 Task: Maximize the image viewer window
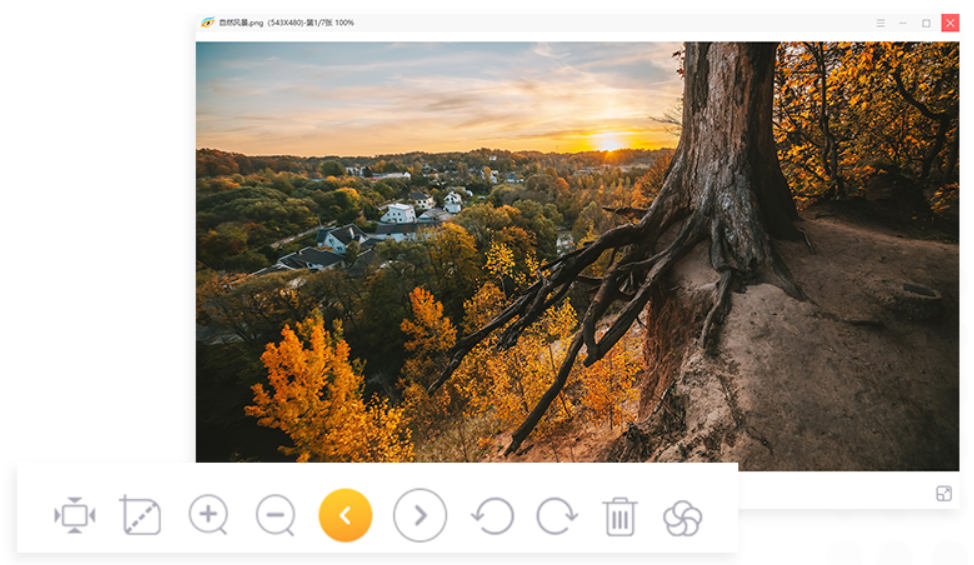coord(926,23)
